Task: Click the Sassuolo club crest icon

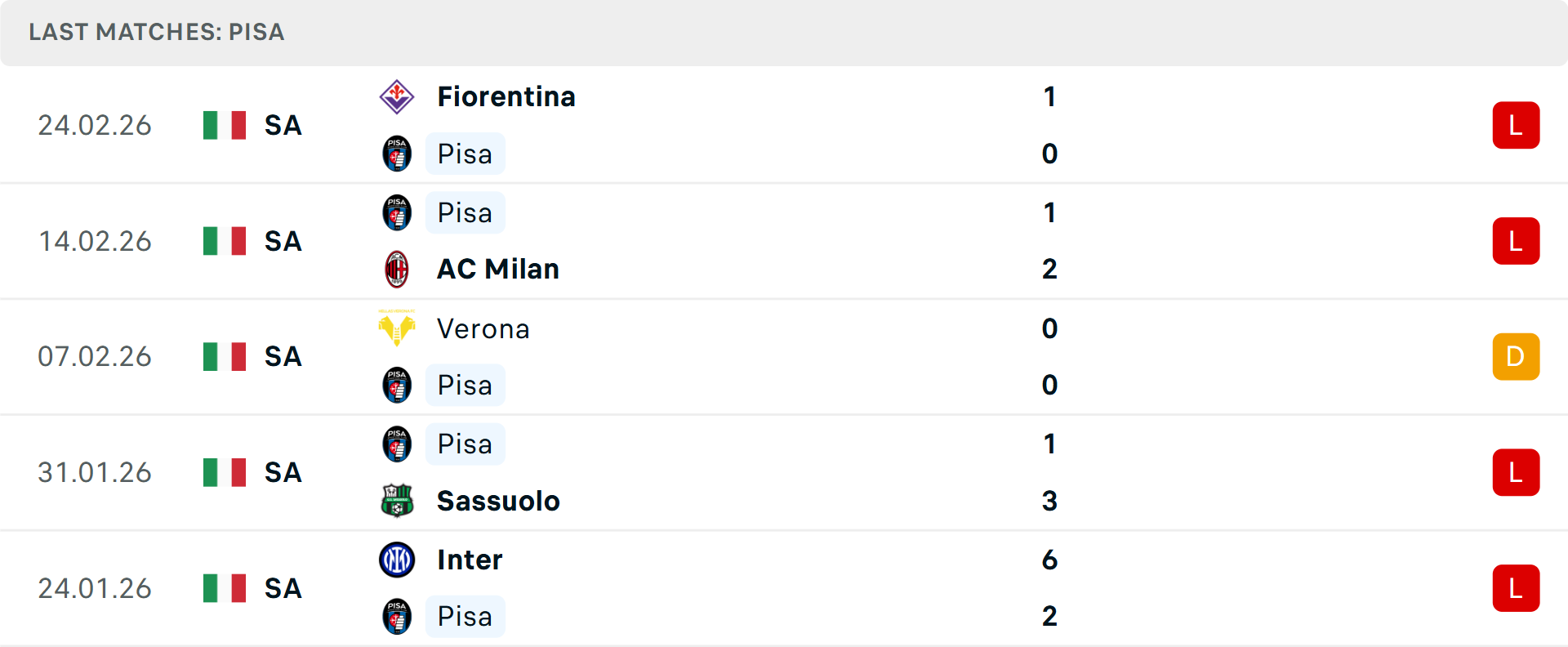Action: (397, 501)
